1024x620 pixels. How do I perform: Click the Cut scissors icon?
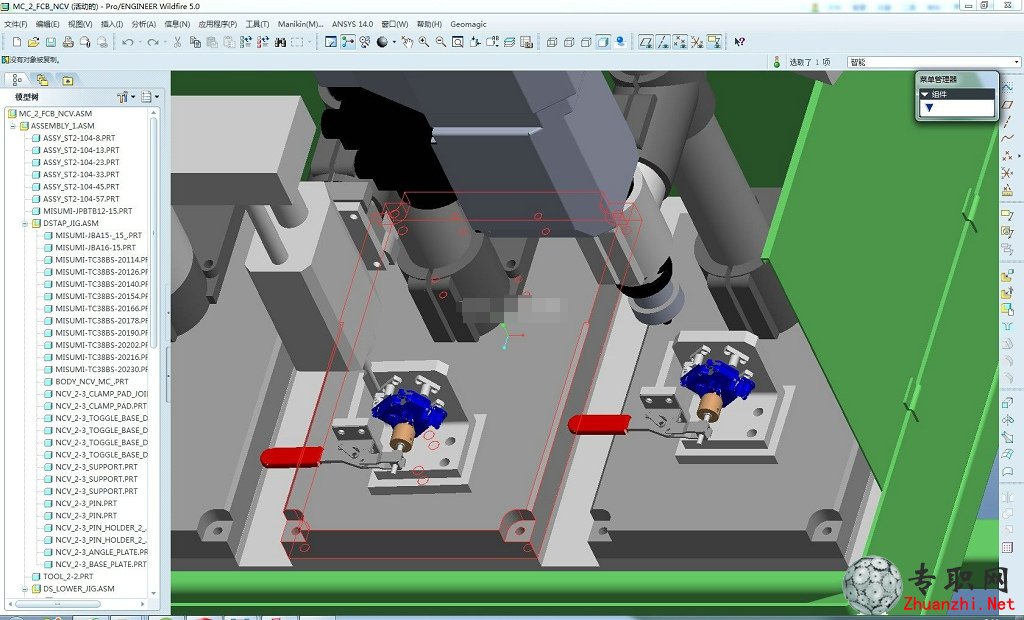coord(177,42)
